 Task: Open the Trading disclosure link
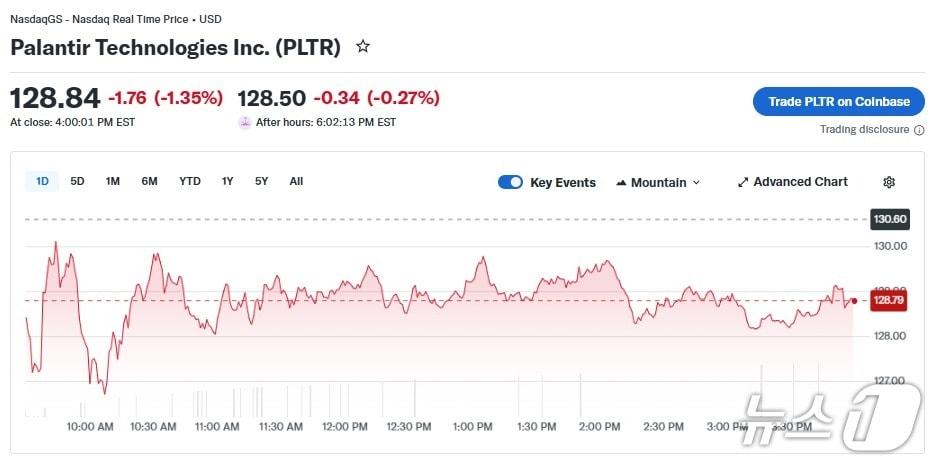[864, 130]
